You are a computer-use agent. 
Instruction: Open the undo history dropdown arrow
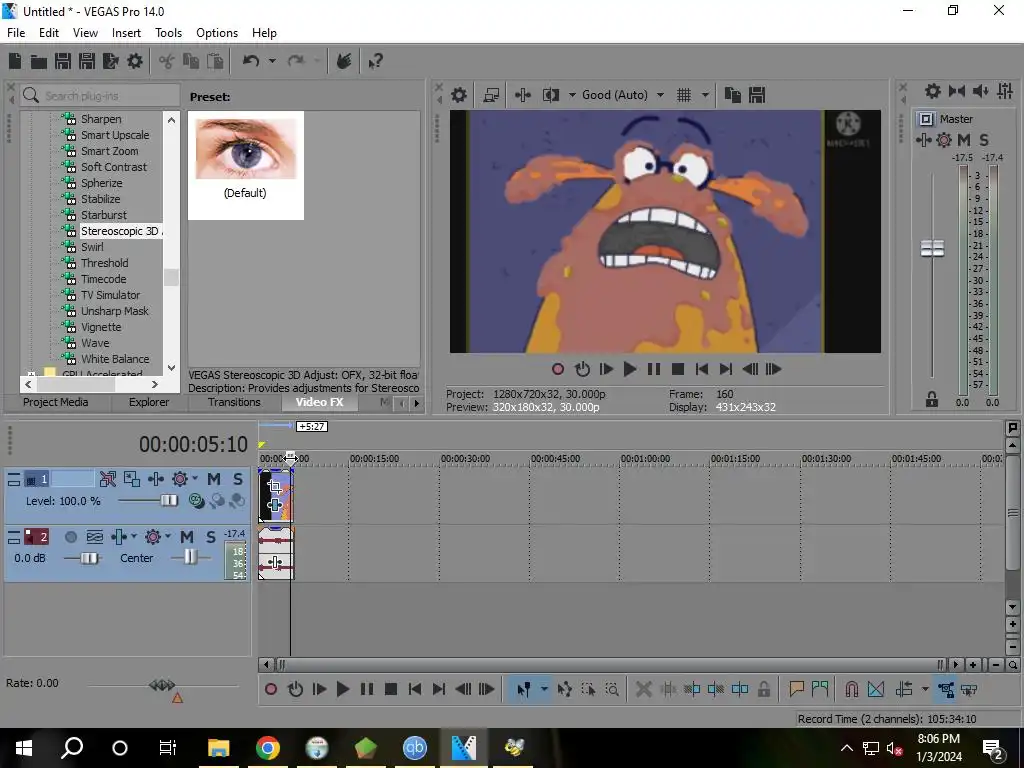pyautogui.click(x=272, y=61)
